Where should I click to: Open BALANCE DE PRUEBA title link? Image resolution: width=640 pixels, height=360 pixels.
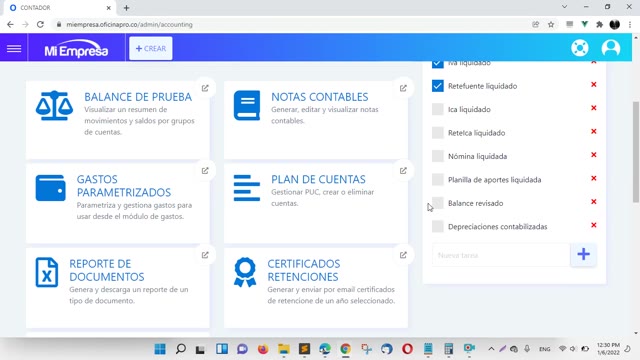tap(138, 97)
